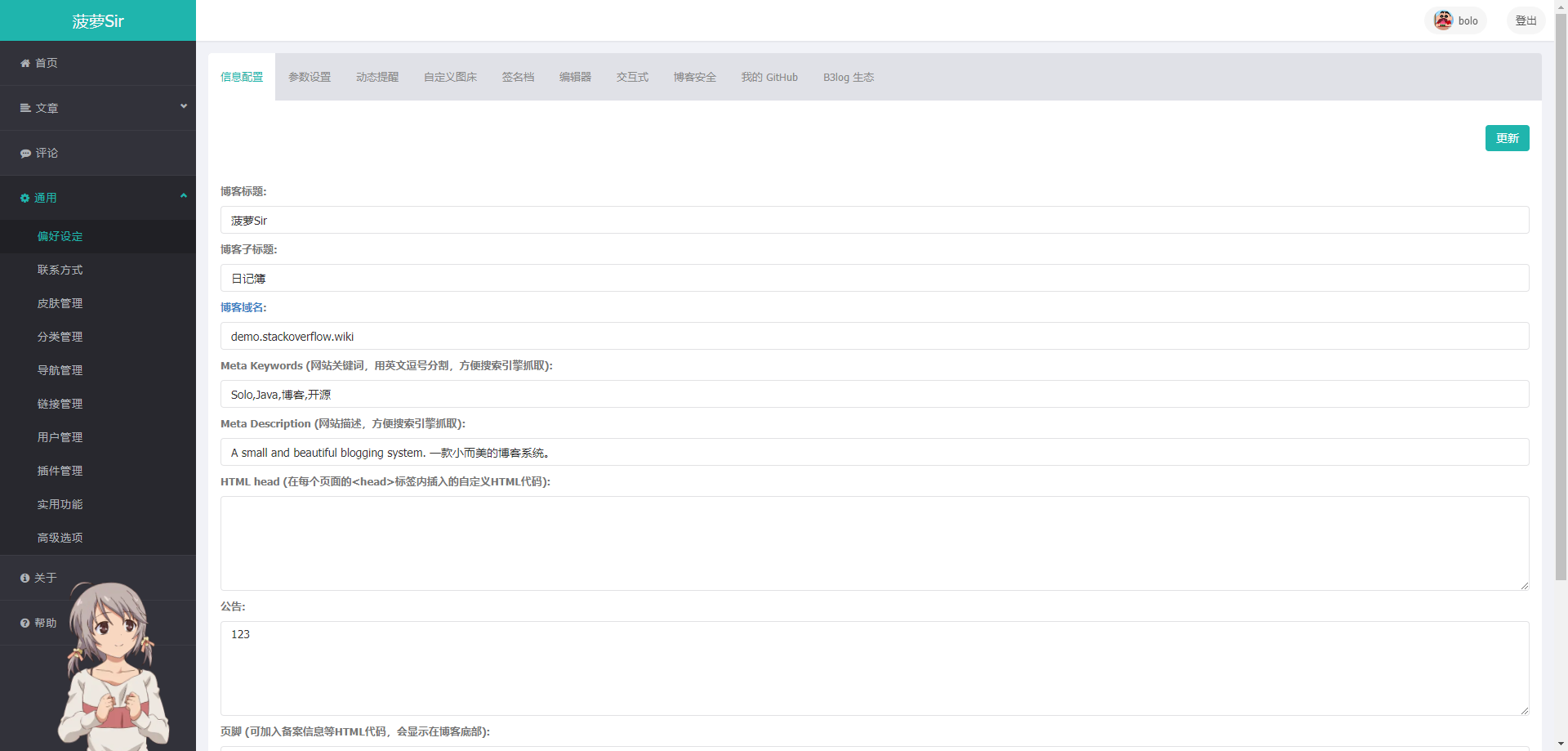Click the articles icon beside 文章
This screenshot has height=751, width=1568.
pyautogui.click(x=25, y=108)
